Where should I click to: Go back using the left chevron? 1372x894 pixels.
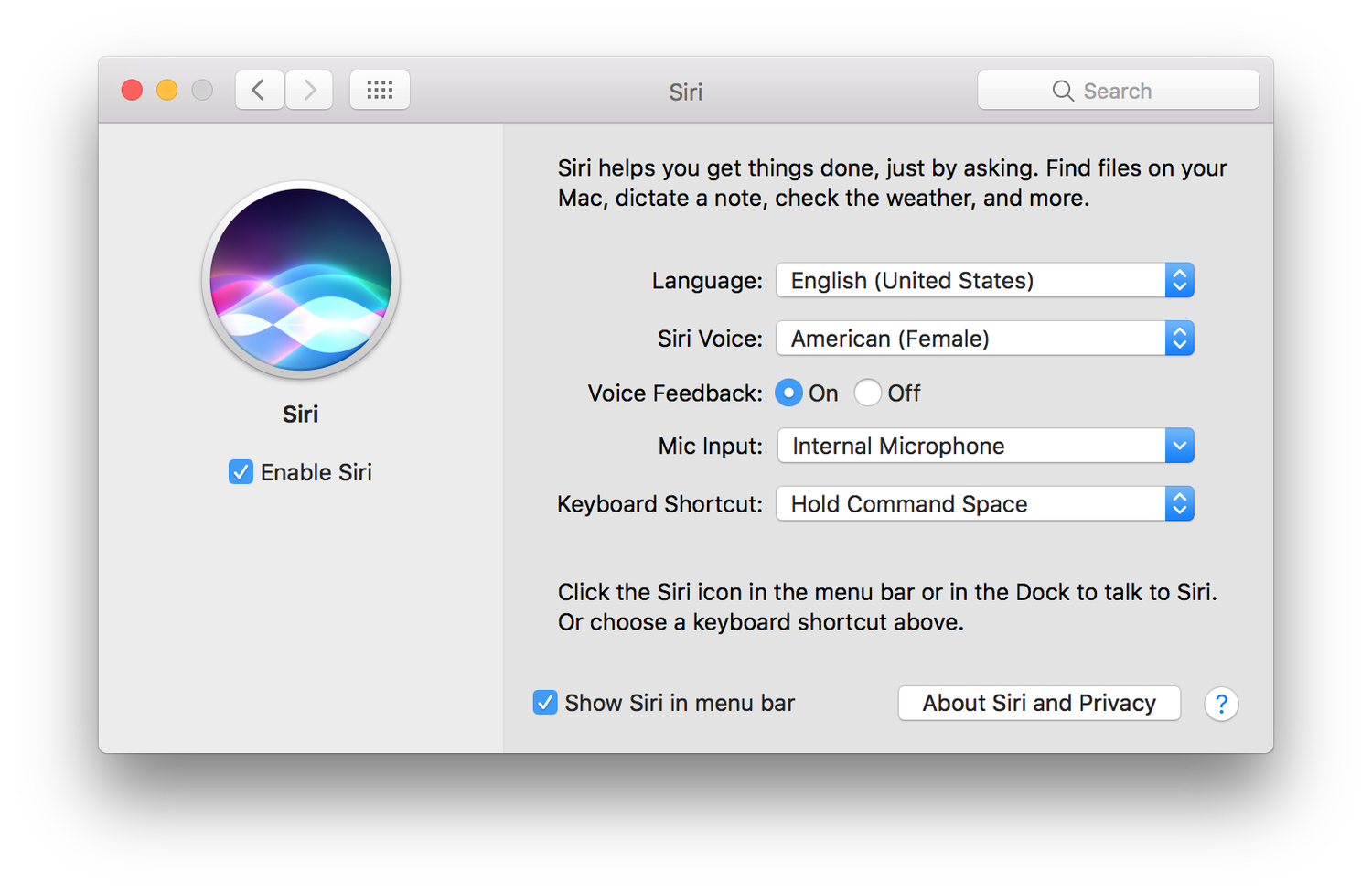click(x=259, y=90)
